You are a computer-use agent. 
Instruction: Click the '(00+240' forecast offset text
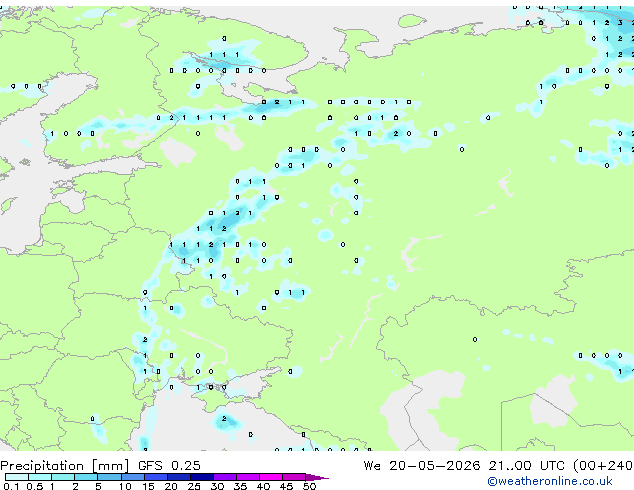(603, 466)
